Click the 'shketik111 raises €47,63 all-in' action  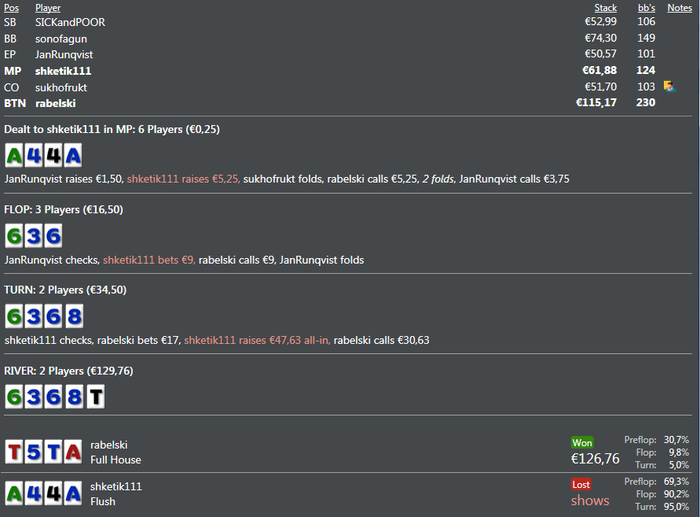(257, 340)
